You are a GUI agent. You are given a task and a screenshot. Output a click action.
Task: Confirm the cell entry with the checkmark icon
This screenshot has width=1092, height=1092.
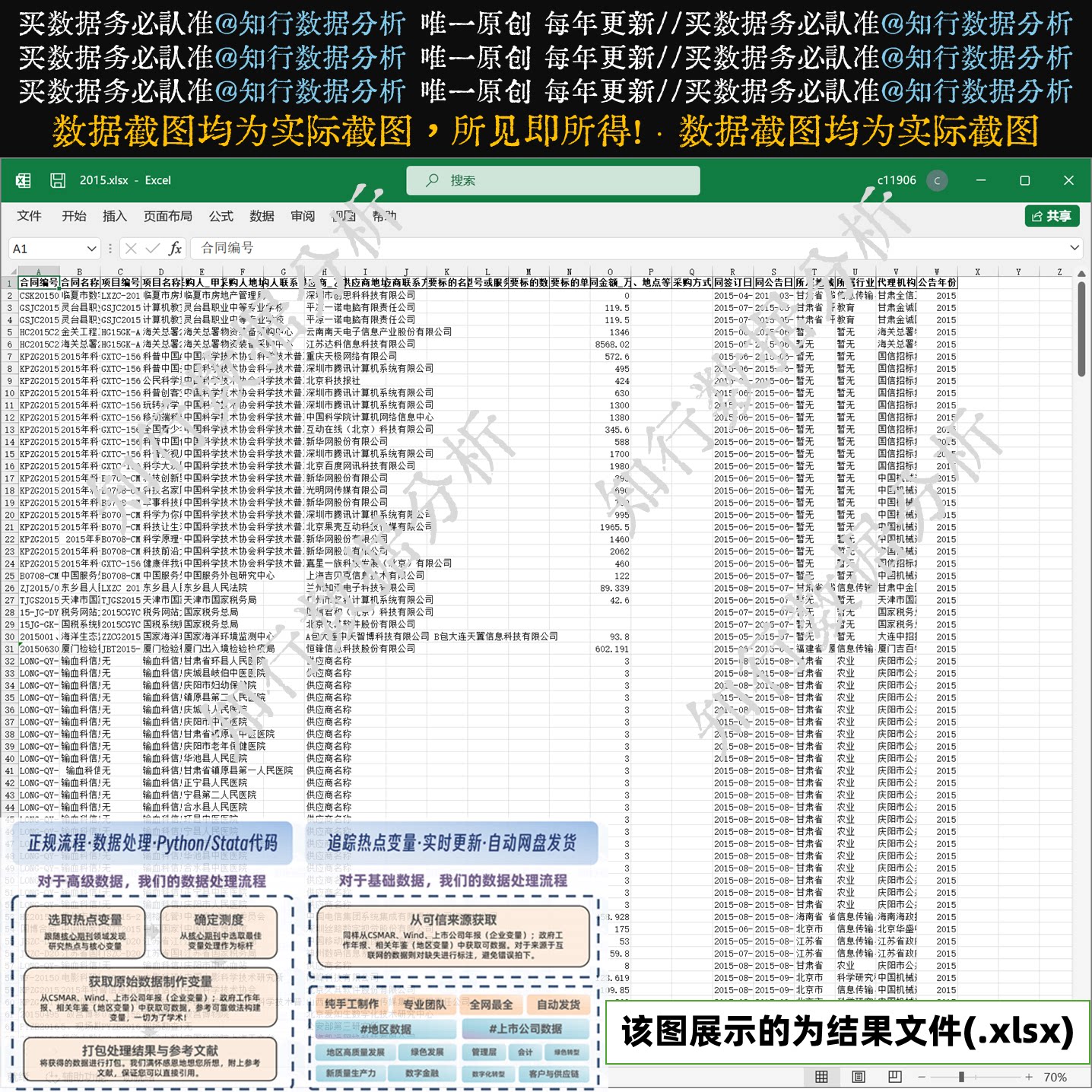point(153,248)
